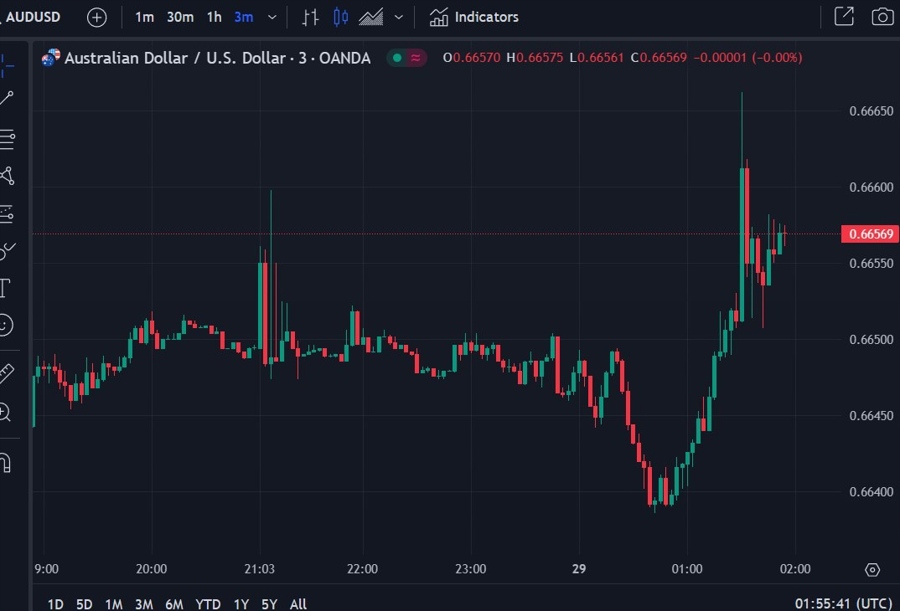Click the 0.66400 price axis label
Image resolution: width=900 pixels, height=611 pixels.
pyautogui.click(x=871, y=492)
